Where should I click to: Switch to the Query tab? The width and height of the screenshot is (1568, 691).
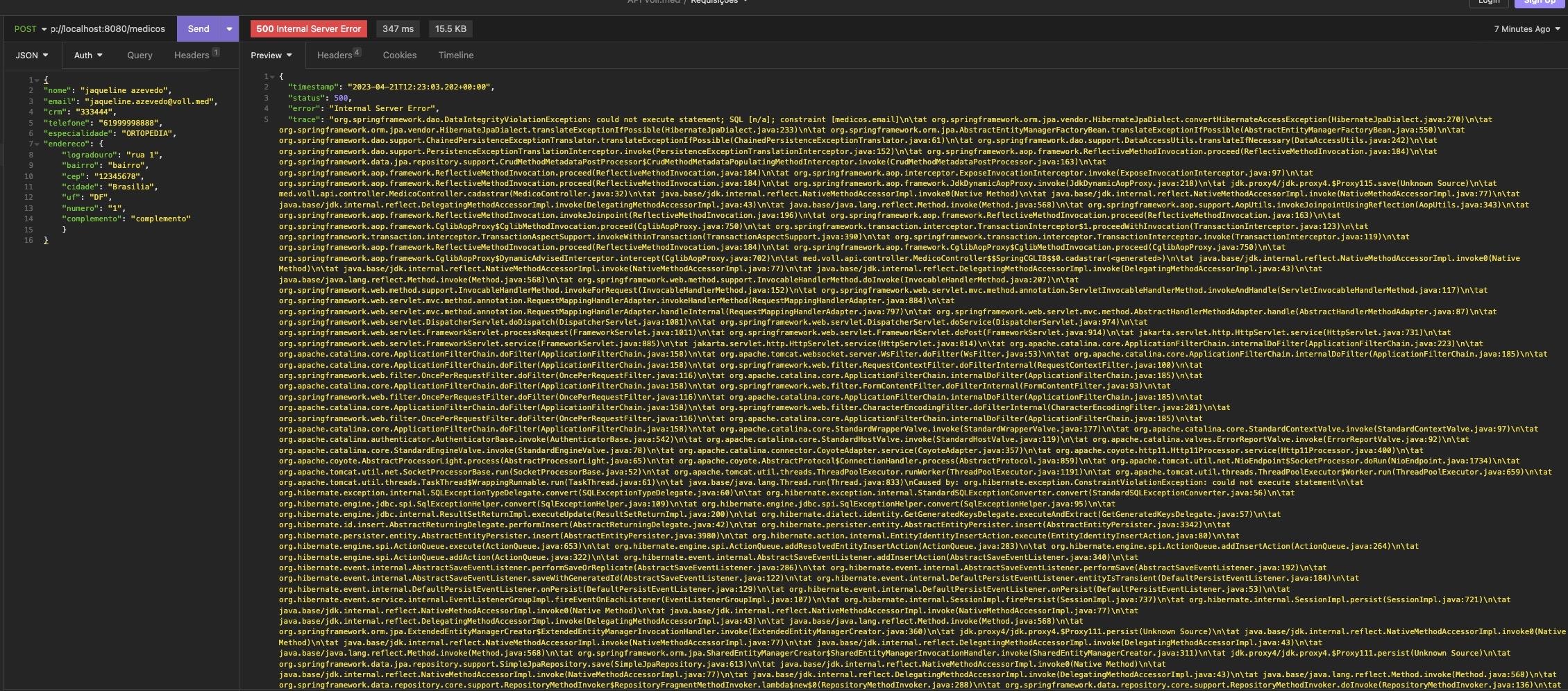(x=140, y=56)
